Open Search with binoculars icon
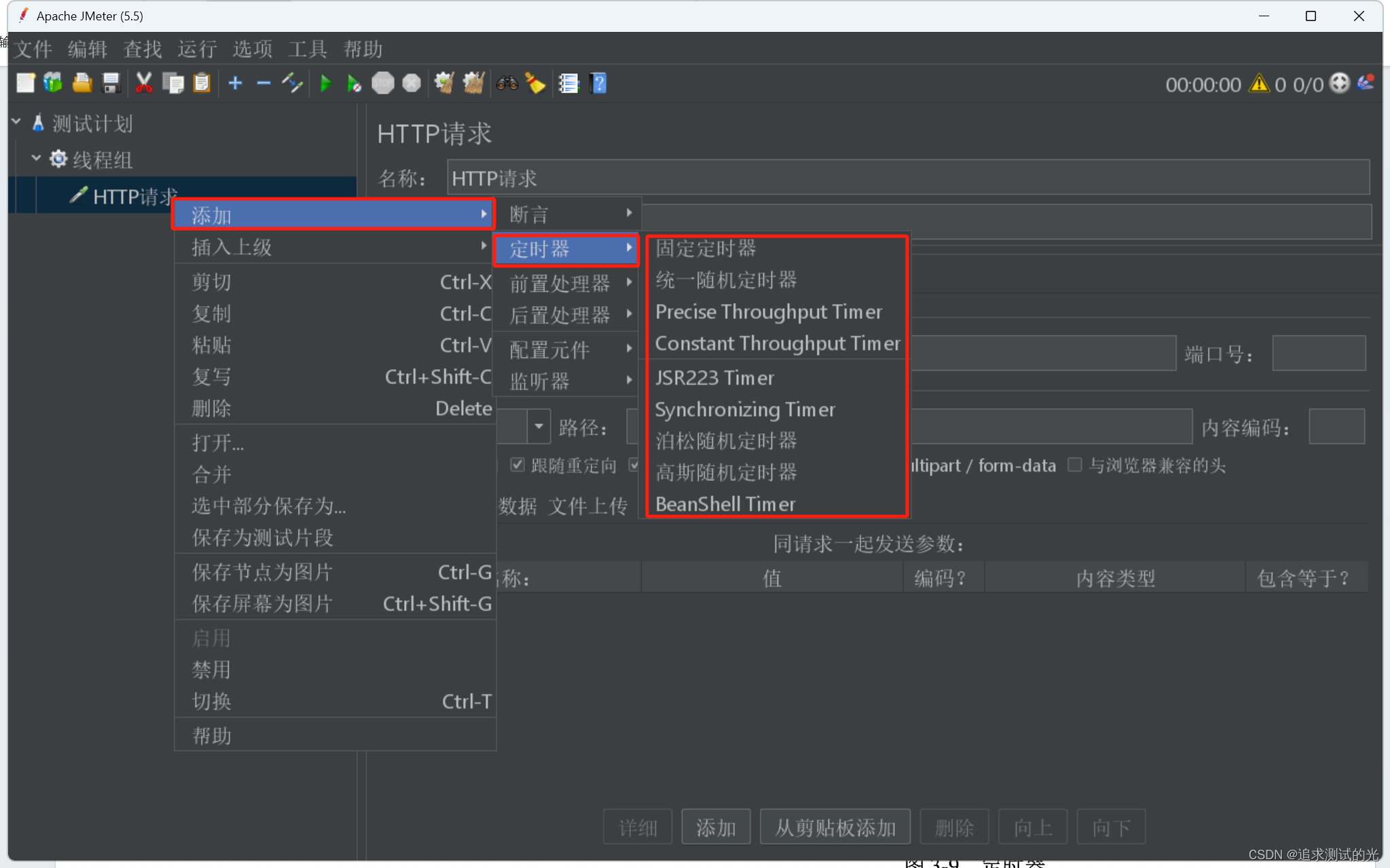The image size is (1390, 868). [x=507, y=83]
